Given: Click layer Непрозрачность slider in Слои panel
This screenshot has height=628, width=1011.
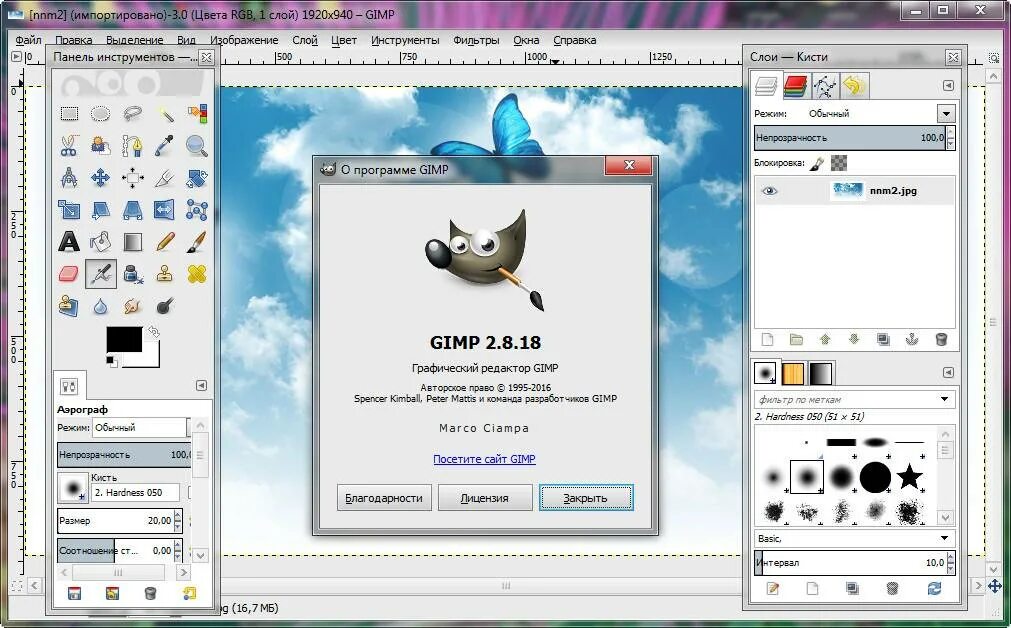Looking at the screenshot, I should point(850,138).
